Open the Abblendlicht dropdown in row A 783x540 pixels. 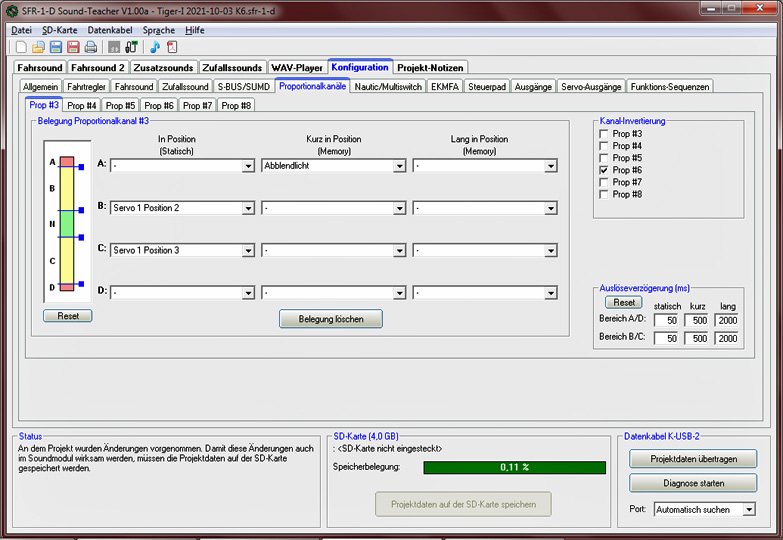coord(399,166)
